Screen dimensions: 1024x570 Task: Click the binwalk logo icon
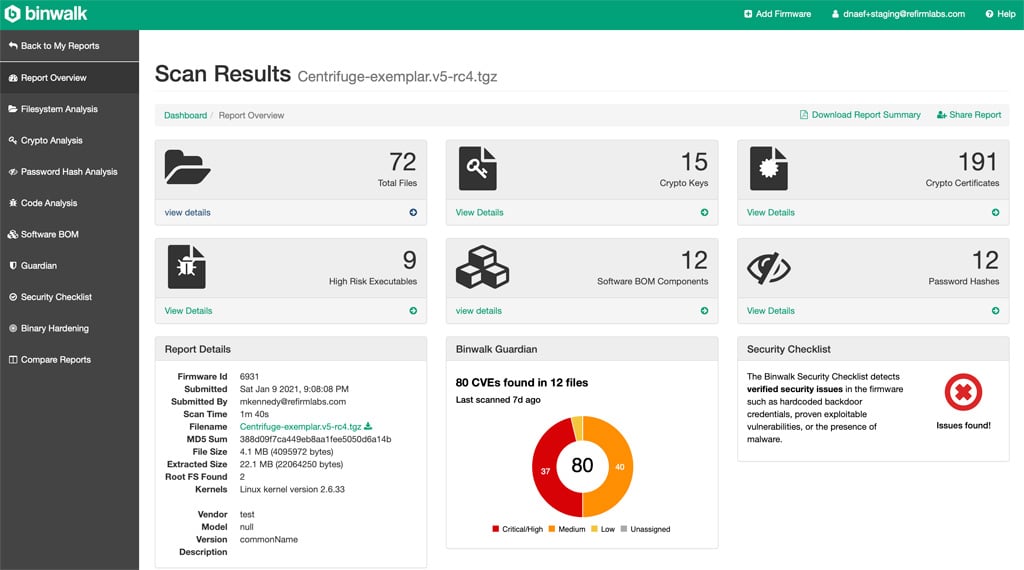coord(13,14)
